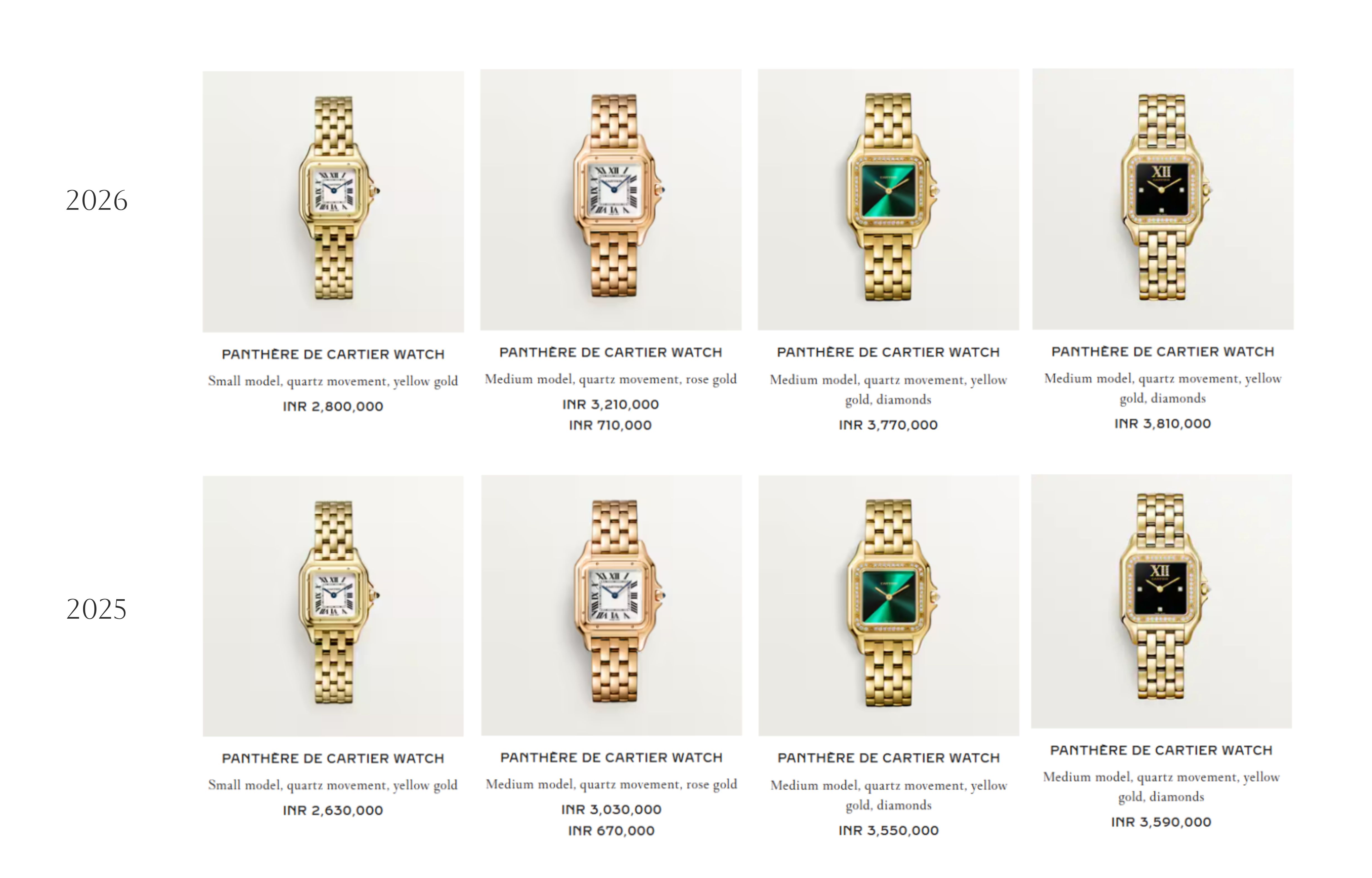Click the INR 3,590,000 price
1372x878 pixels.
(x=1161, y=822)
